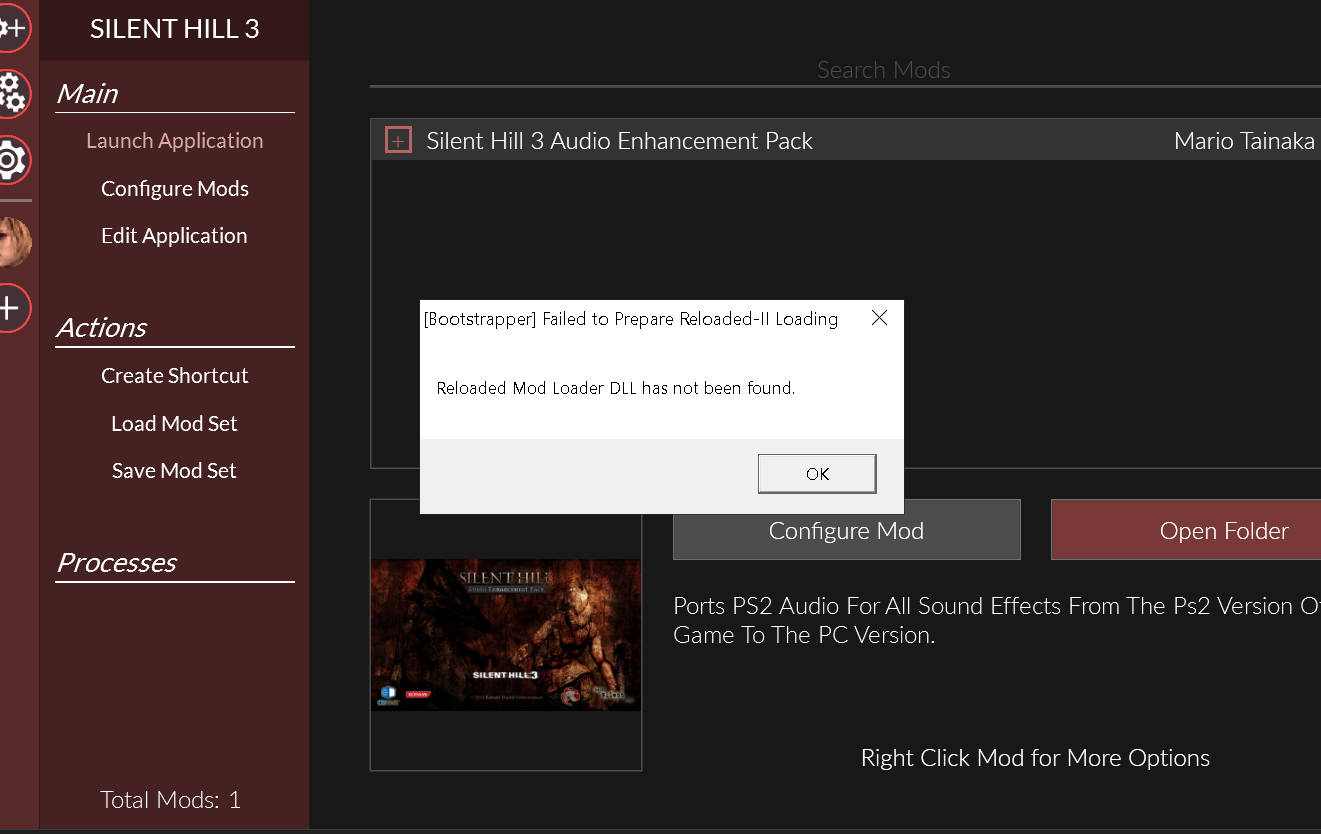
Task: Click the 'Reloaded Mod Loader DLL has not been found' message
Action: coord(616,388)
